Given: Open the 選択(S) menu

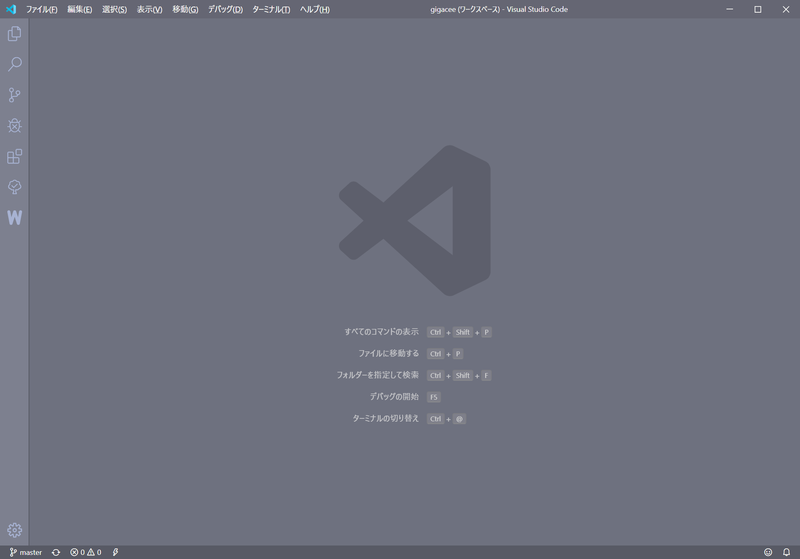Looking at the screenshot, I should pyautogui.click(x=114, y=9).
